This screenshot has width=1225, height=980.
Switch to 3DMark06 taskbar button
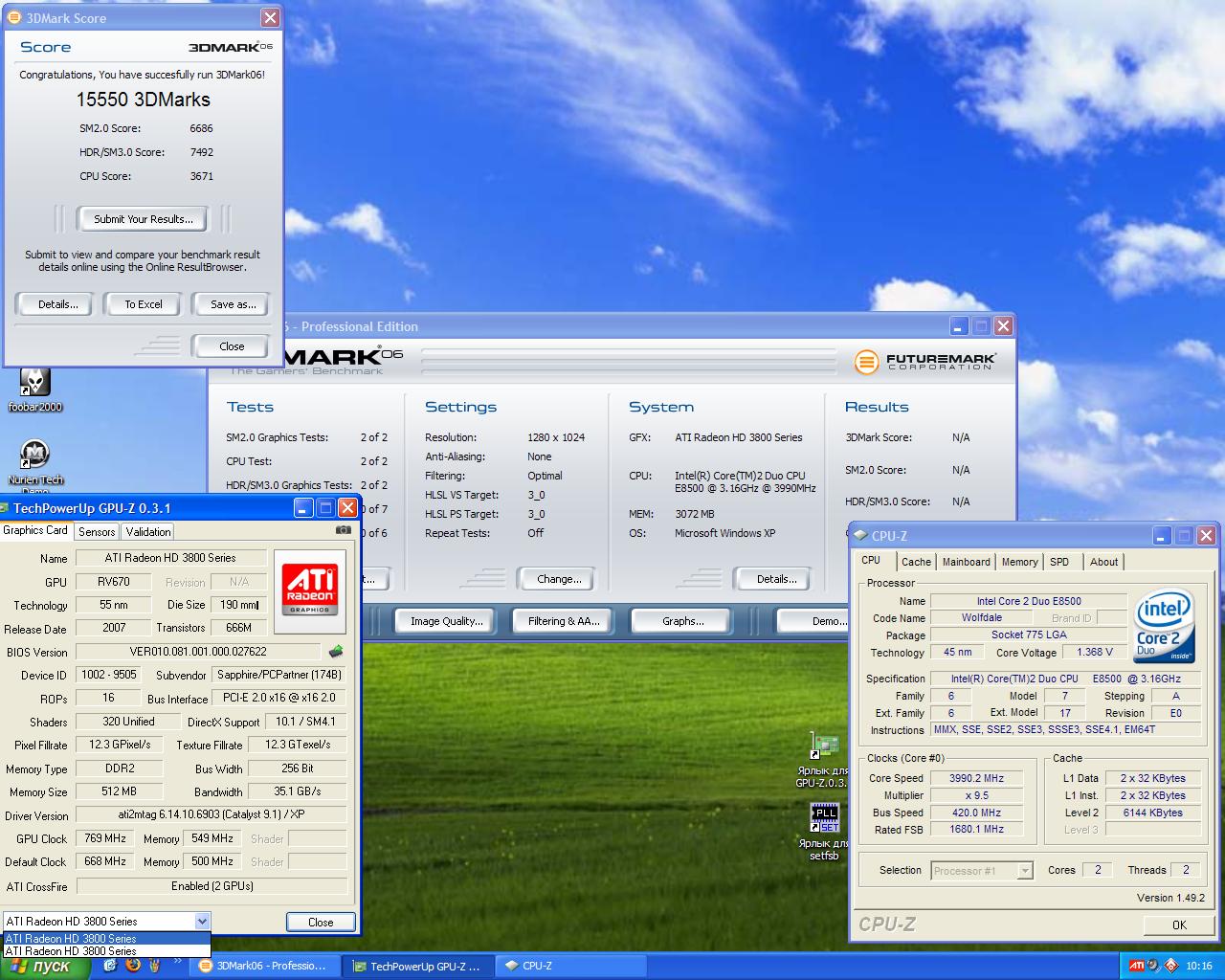click(262, 966)
